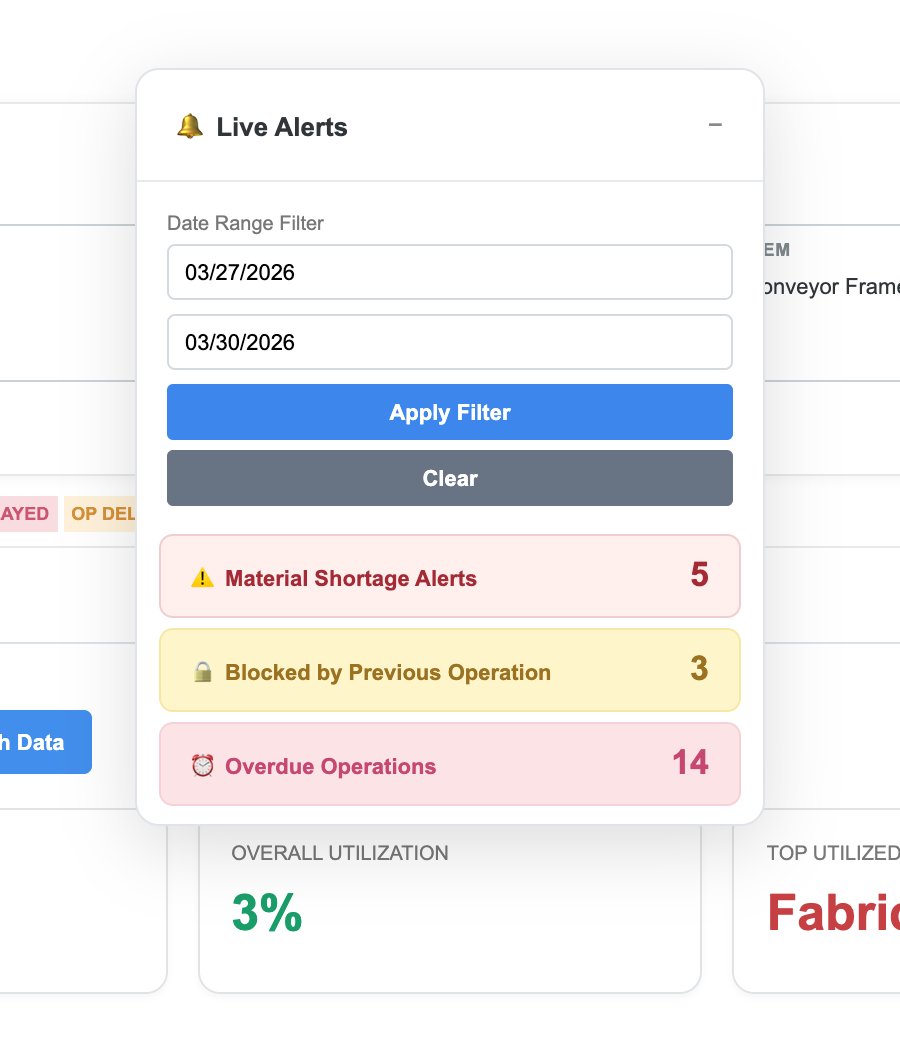Click the OVERALL UTILIZATION 3% value

267,913
